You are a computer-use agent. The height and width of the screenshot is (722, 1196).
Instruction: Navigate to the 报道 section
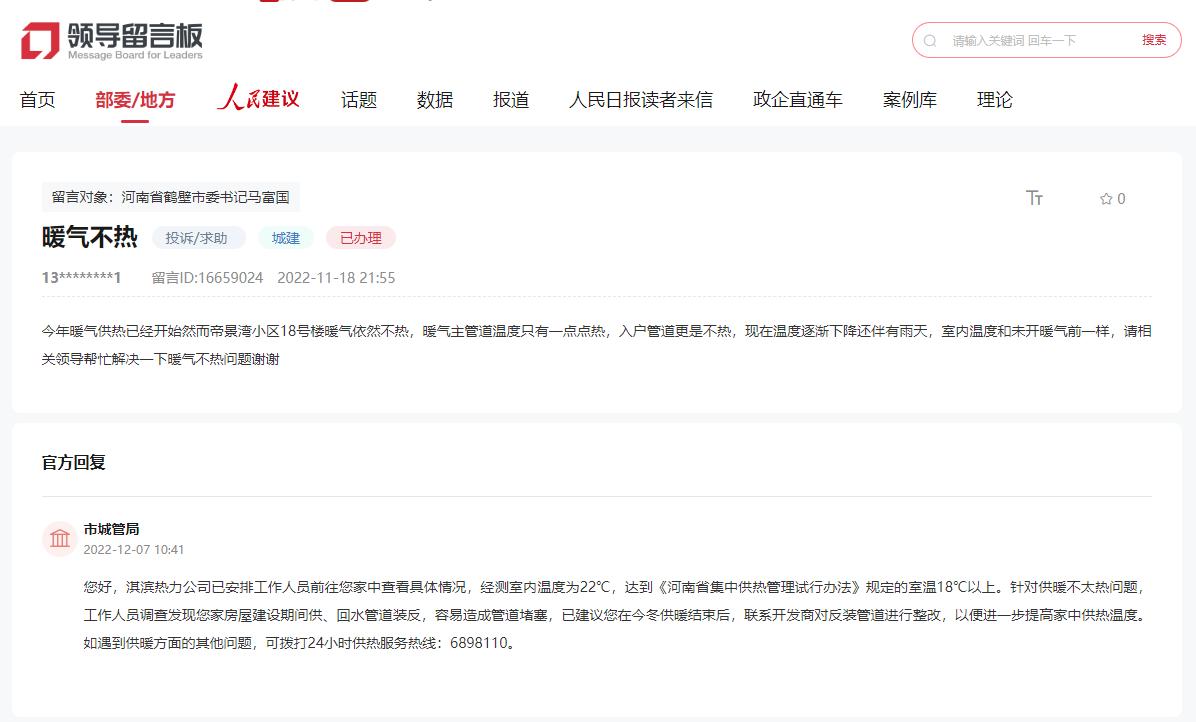tap(511, 100)
